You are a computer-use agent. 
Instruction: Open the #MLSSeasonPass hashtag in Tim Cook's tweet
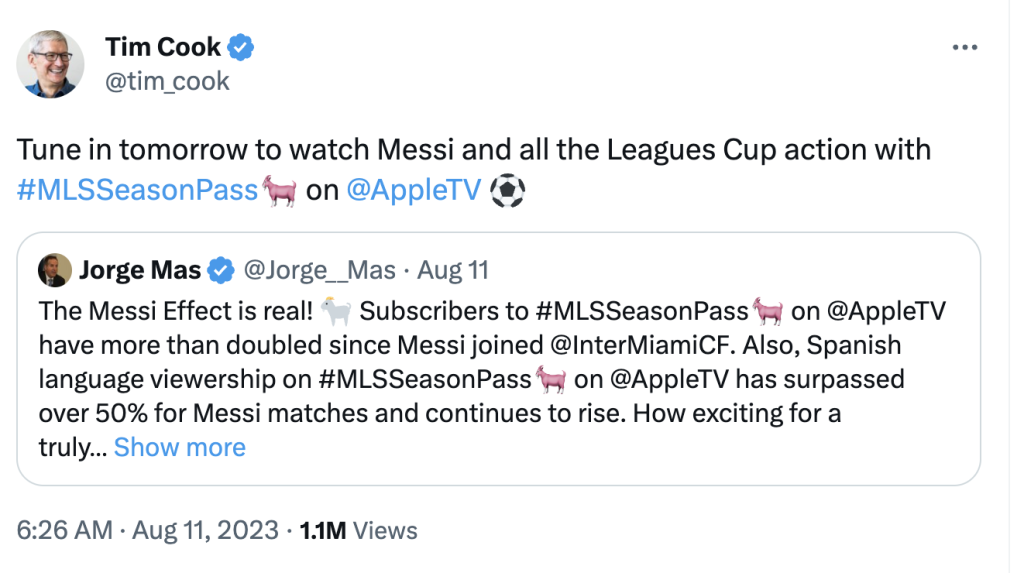[x=137, y=189]
